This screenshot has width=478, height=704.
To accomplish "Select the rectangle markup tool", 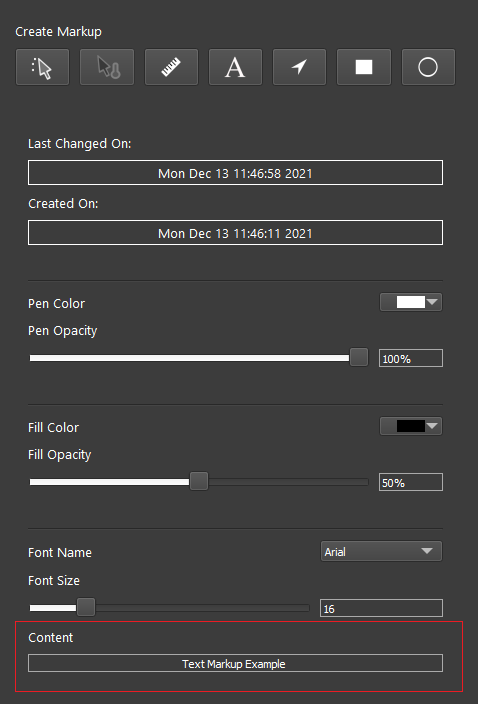I will pyautogui.click(x=364, y=67).
